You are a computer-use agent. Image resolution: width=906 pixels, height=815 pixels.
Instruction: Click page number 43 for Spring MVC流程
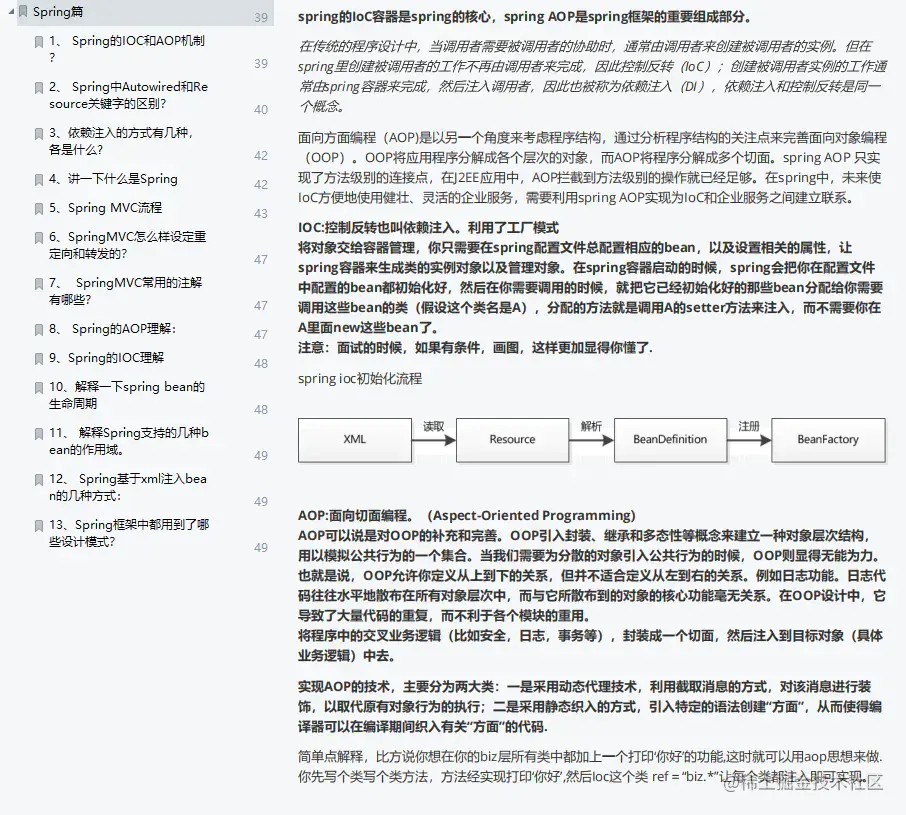click(260, 213)
